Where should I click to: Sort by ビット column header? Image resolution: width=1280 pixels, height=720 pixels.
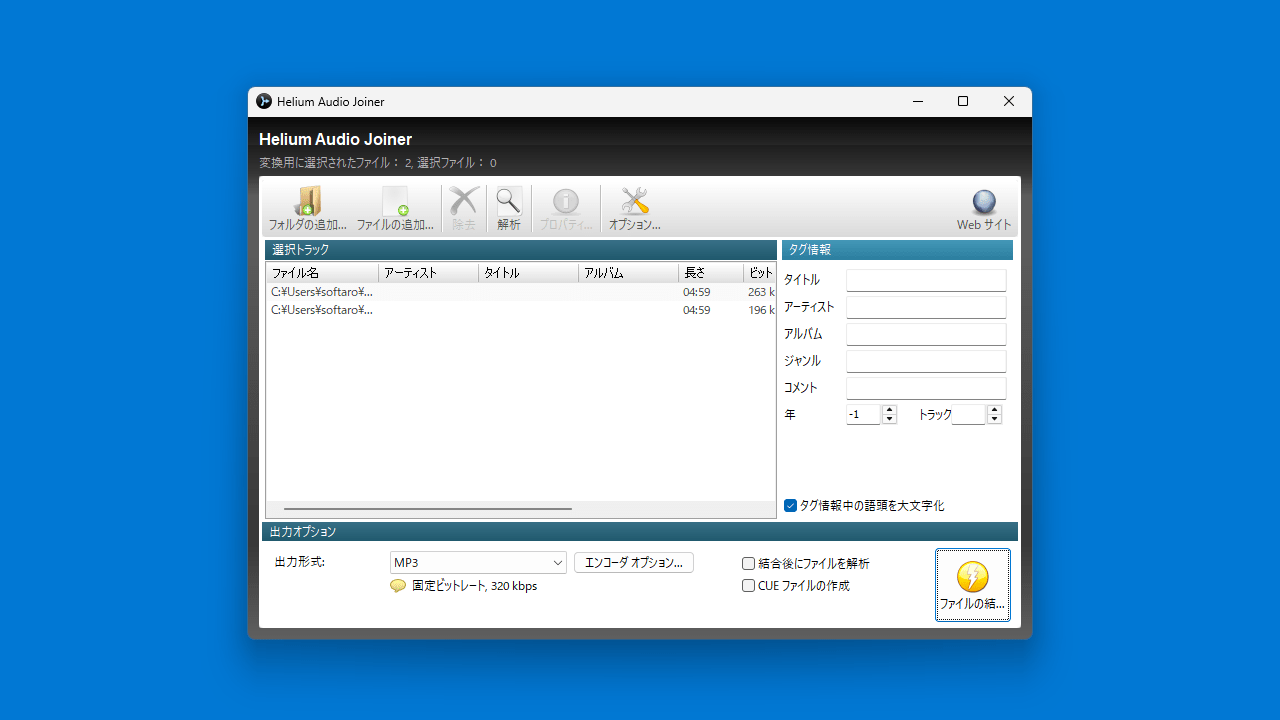(760, 273)
